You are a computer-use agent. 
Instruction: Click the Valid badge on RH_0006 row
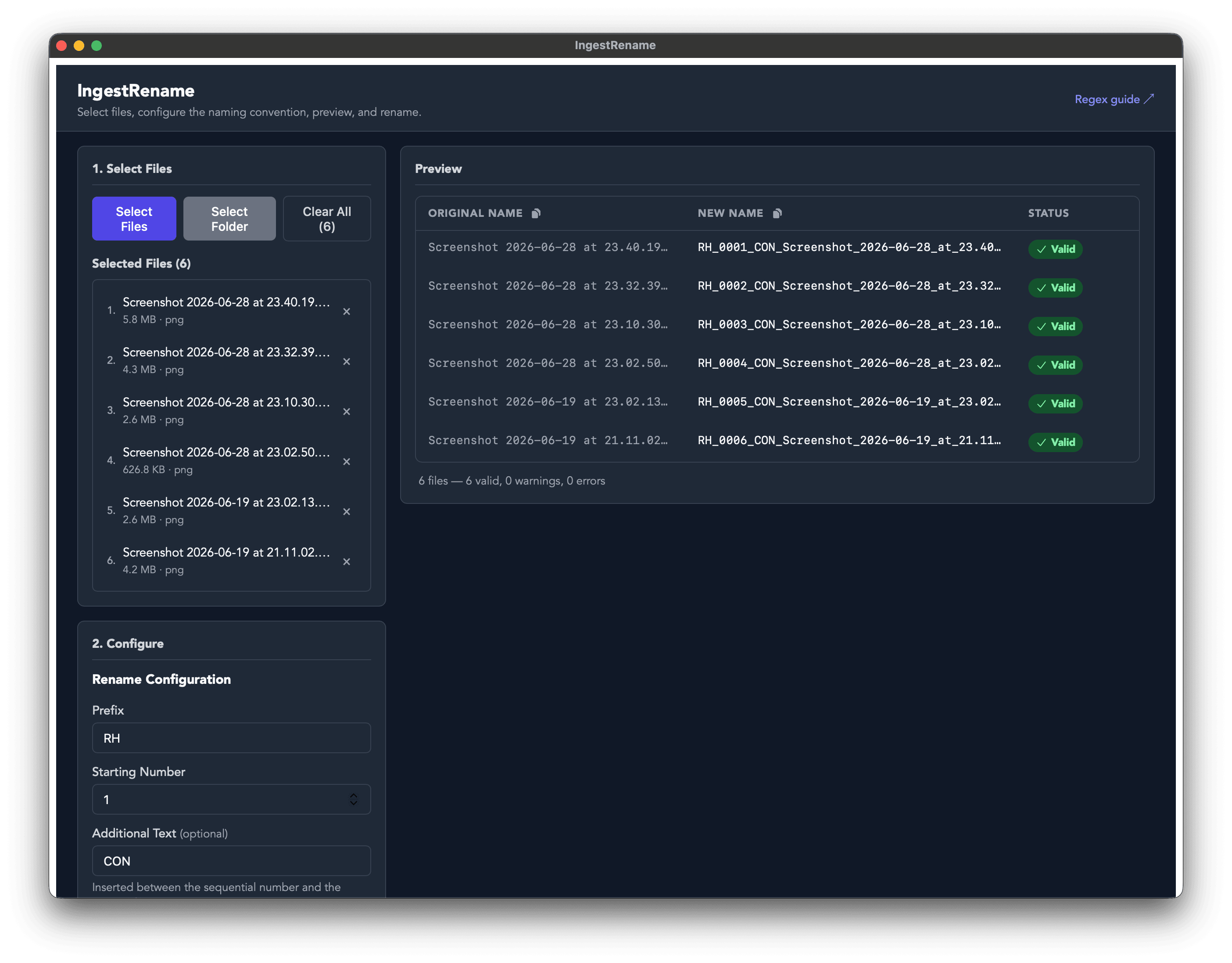1055,442
